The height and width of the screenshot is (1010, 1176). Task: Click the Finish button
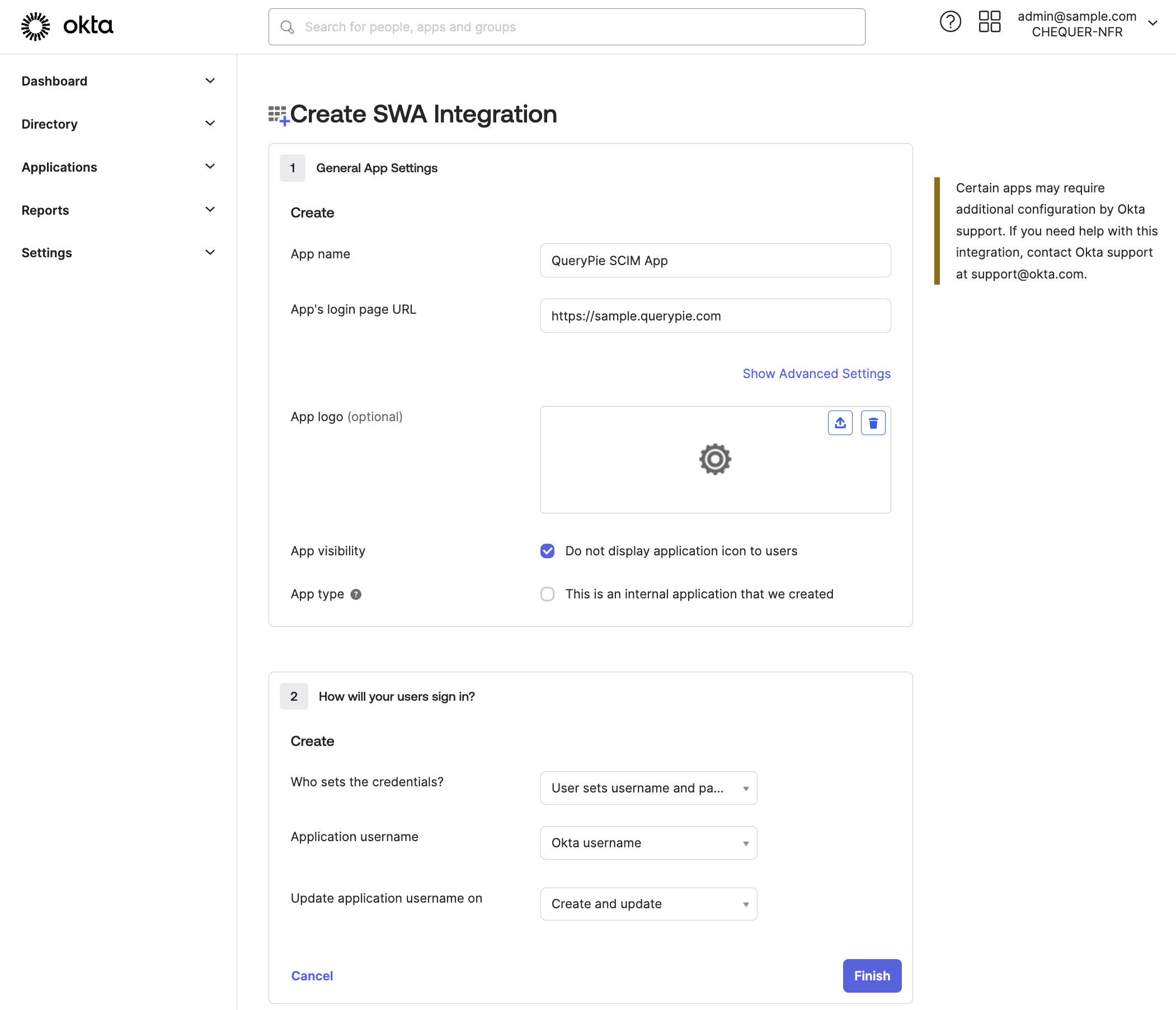pos(872,976)
